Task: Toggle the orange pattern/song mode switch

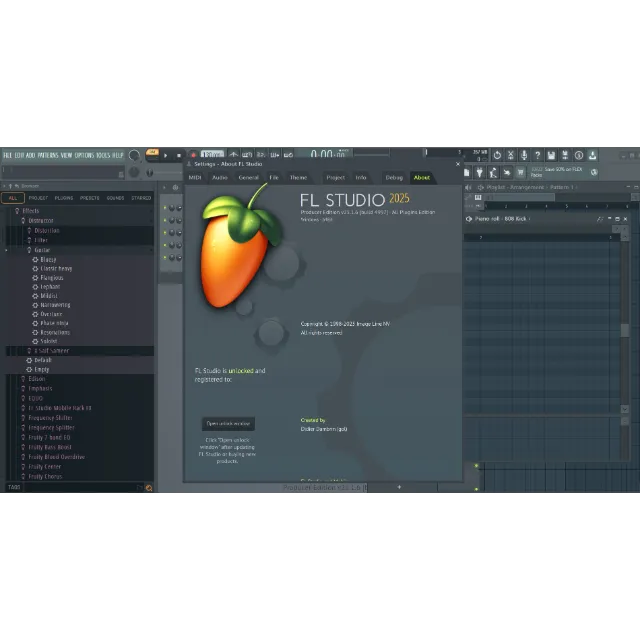Action: (152, 152)
